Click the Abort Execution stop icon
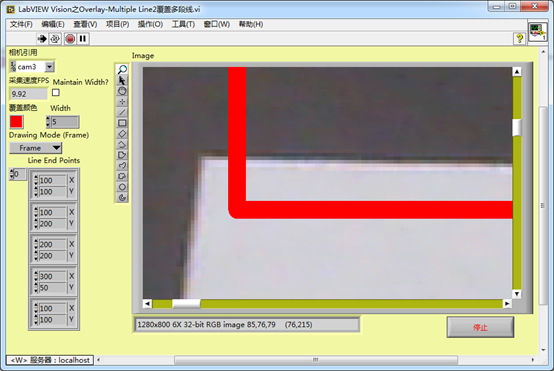554x371 pixels. pos(70,39)
